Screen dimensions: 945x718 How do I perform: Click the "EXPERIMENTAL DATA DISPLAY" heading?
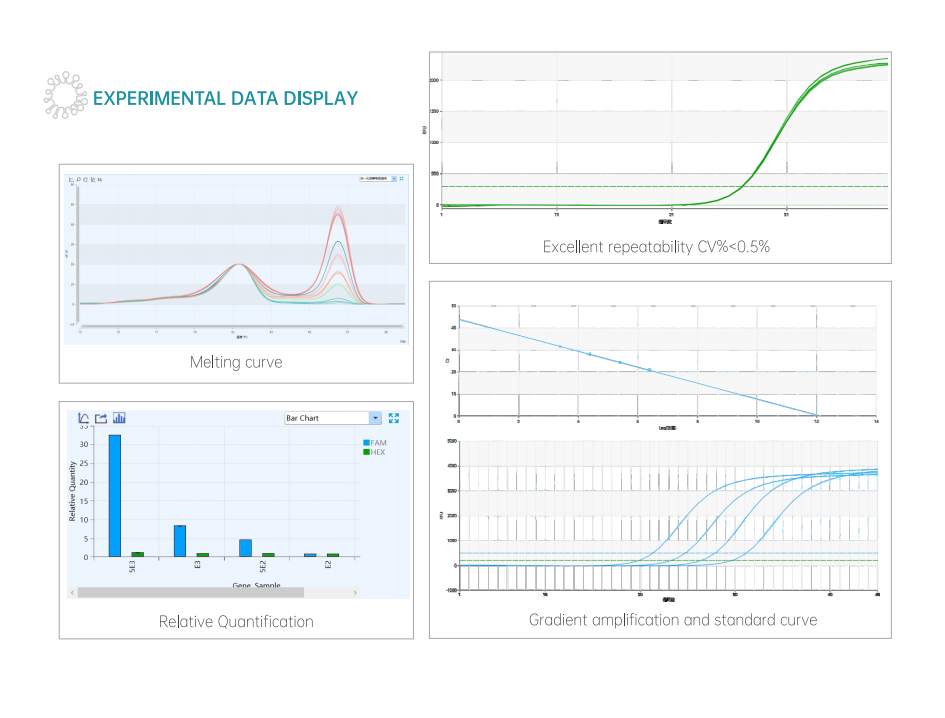[225, 98]
